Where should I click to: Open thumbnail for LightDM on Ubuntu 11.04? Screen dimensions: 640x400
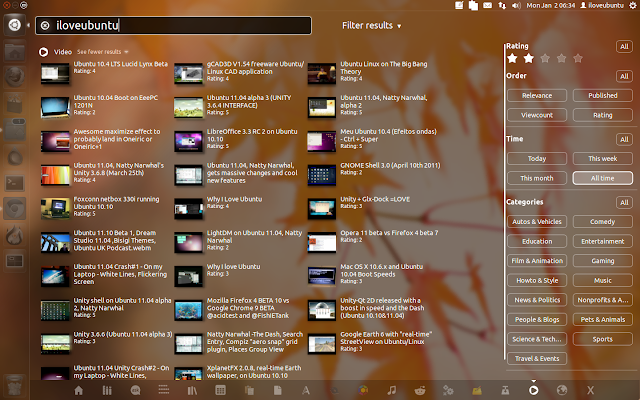coord(188,242)
